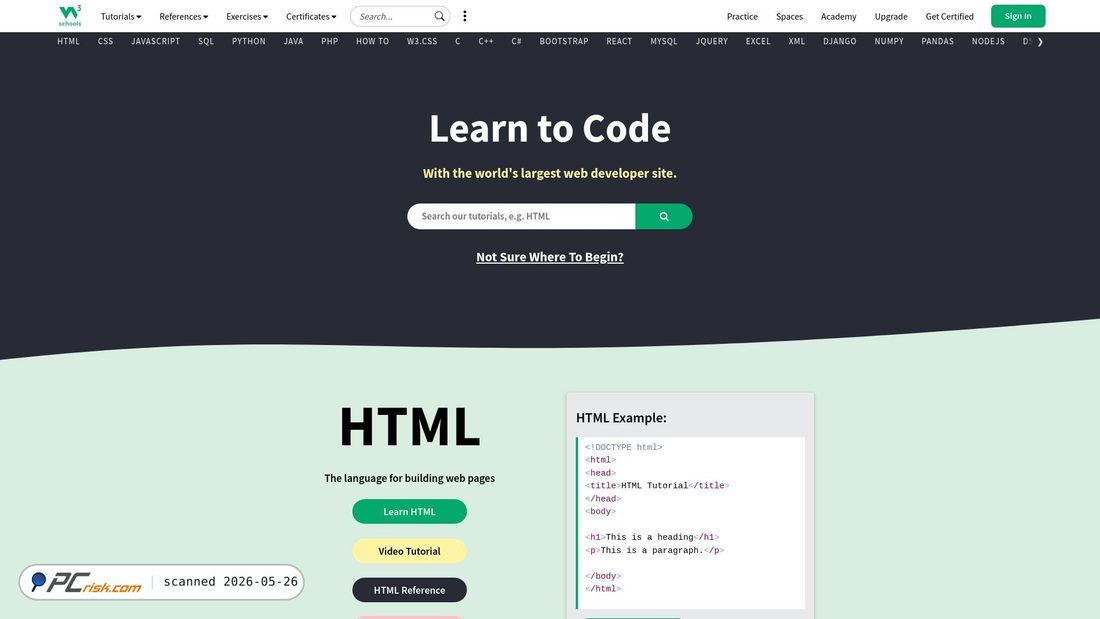Click the 'HTML Example:' title

pyautogui.click(x=622, y=418)
